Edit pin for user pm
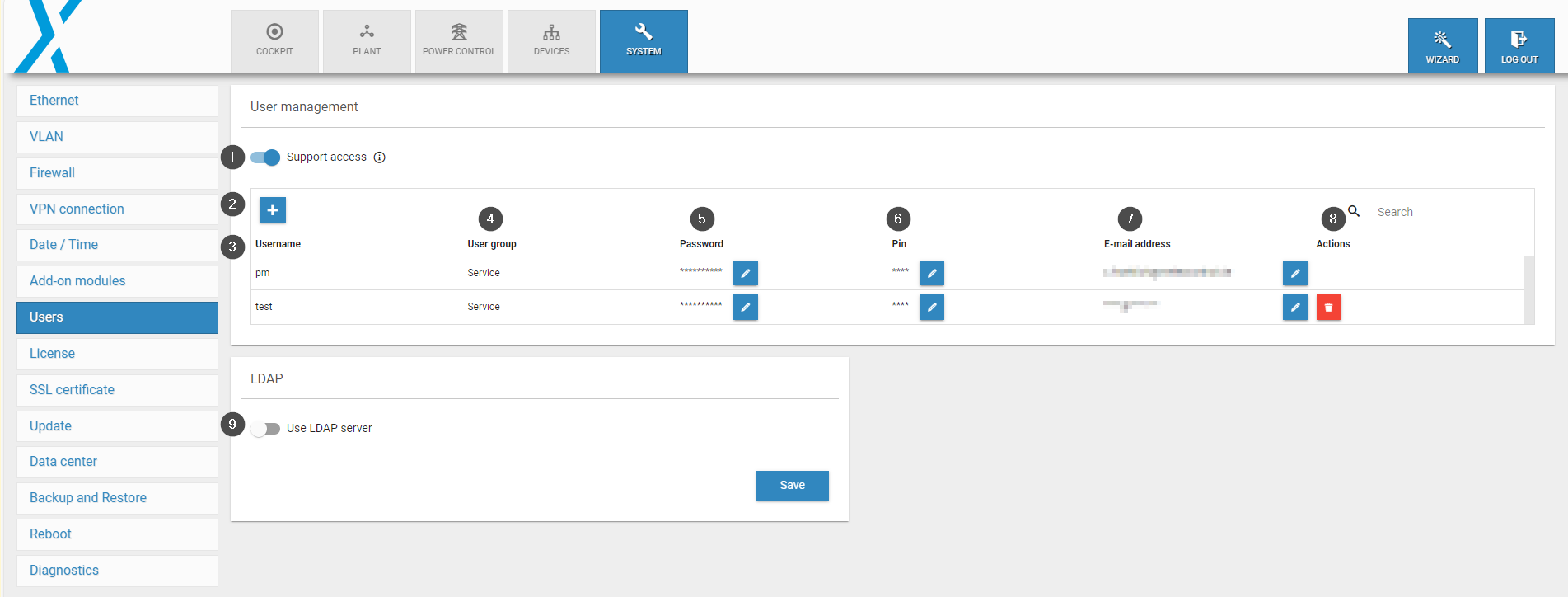This screenshot has width=1568, height=597. click(931, 273)
